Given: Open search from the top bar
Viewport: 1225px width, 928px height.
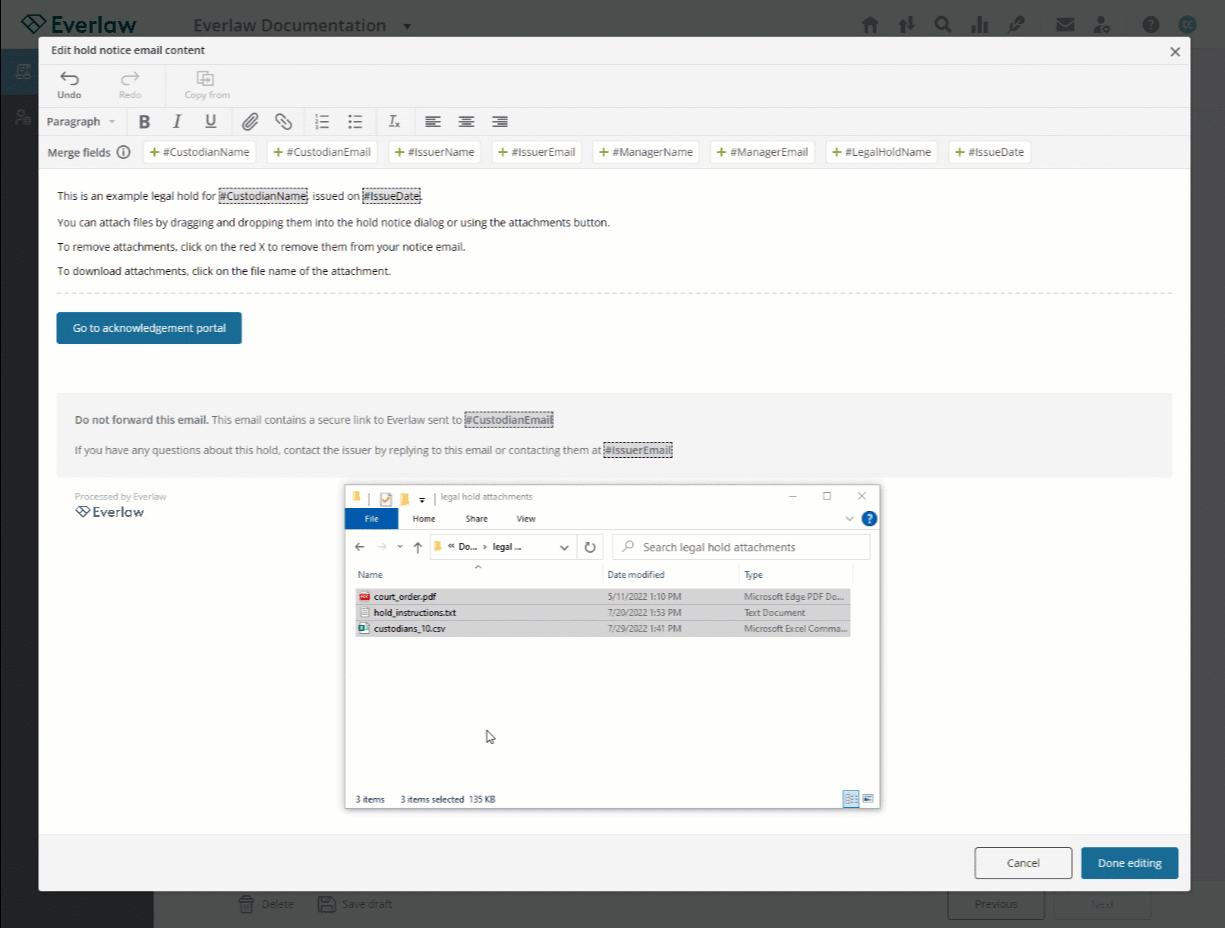Looking at the screenshot, I should click(942, 24).
